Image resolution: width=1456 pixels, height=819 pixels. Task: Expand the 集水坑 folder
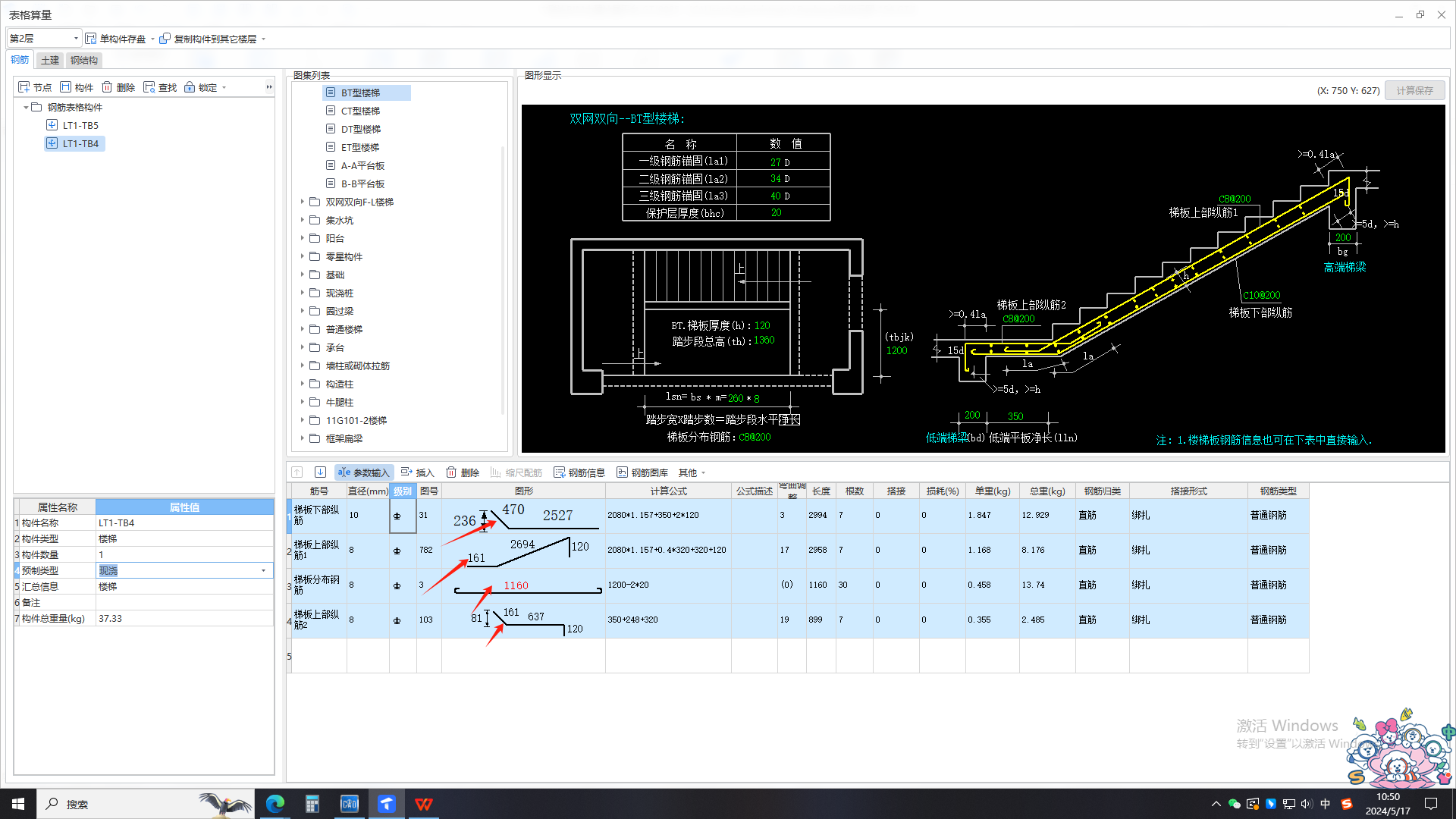point(303,220)
